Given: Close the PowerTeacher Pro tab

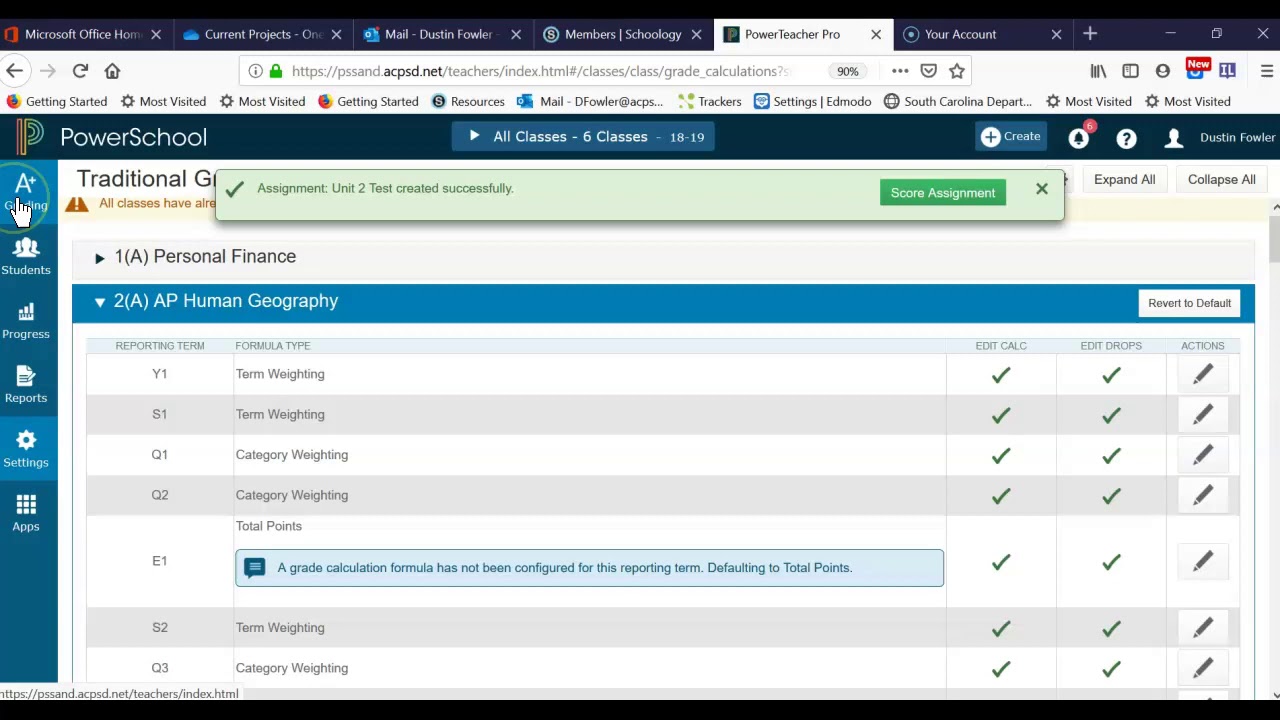Looking at the screenshot, I should click(876, 34).
